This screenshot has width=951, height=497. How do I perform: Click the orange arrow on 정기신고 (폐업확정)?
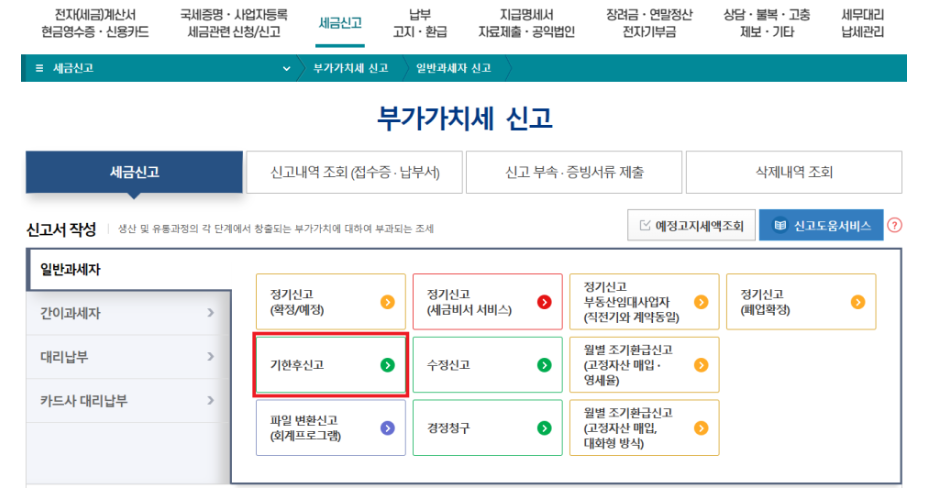pyautogui.click(x=858, y=302)
